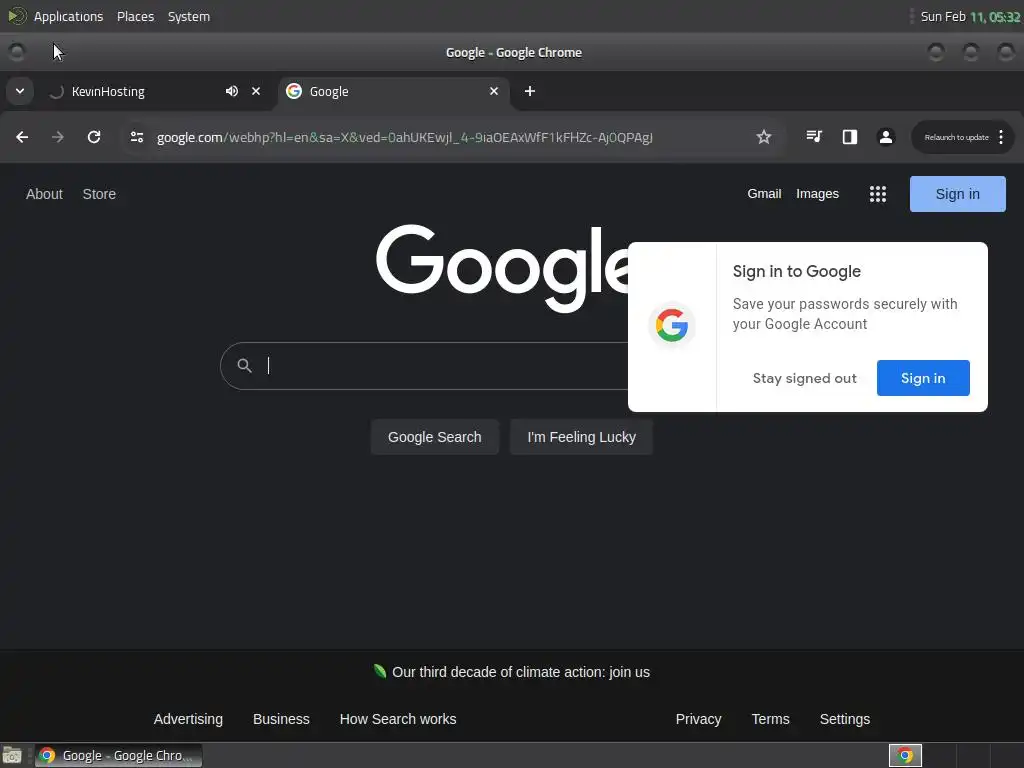Open the Google apps grid

pyautogui.click(x=878, y=194)
